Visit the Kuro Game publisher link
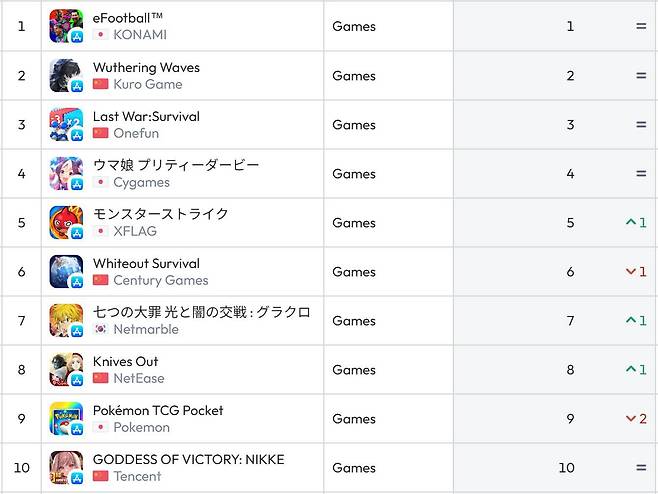 [147, 84]
